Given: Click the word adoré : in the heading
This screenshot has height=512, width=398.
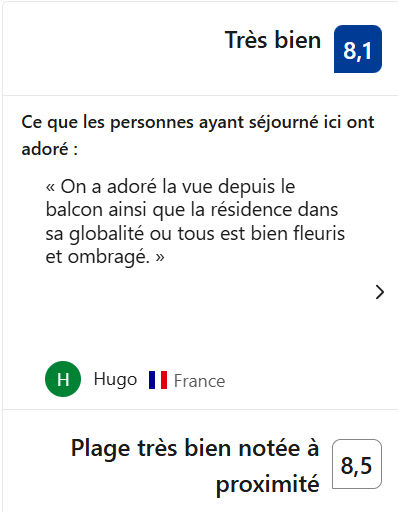Looking at the screenshot, I should (50, 149).
